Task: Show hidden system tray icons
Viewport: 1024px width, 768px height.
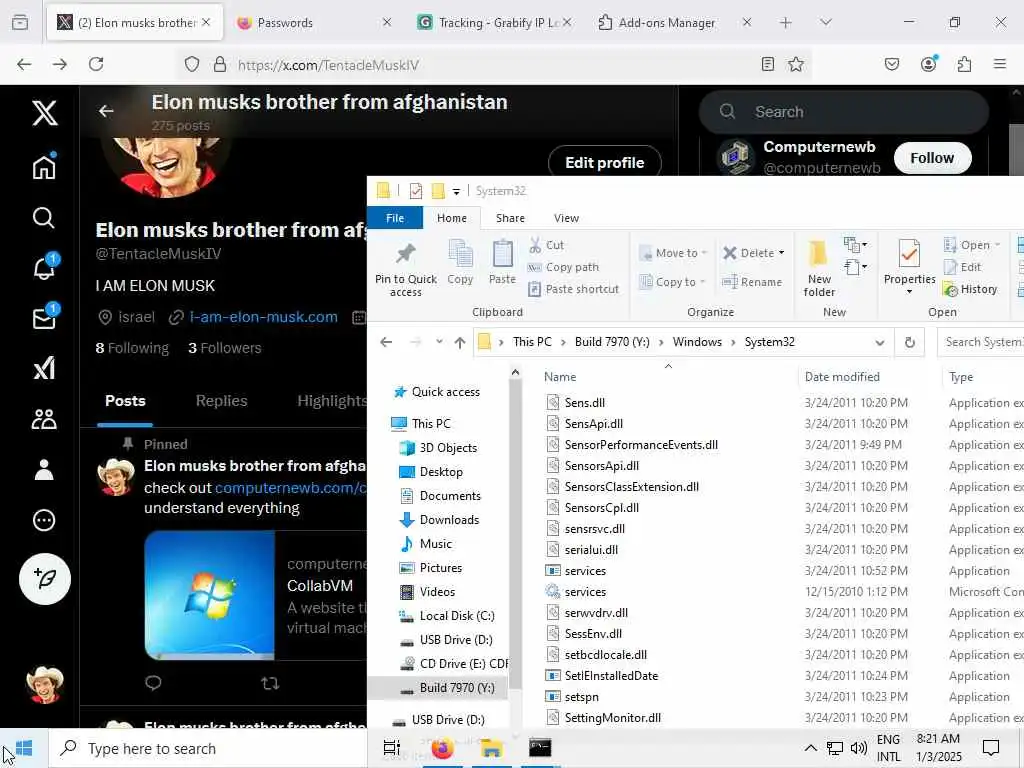Action: point(810,748)
